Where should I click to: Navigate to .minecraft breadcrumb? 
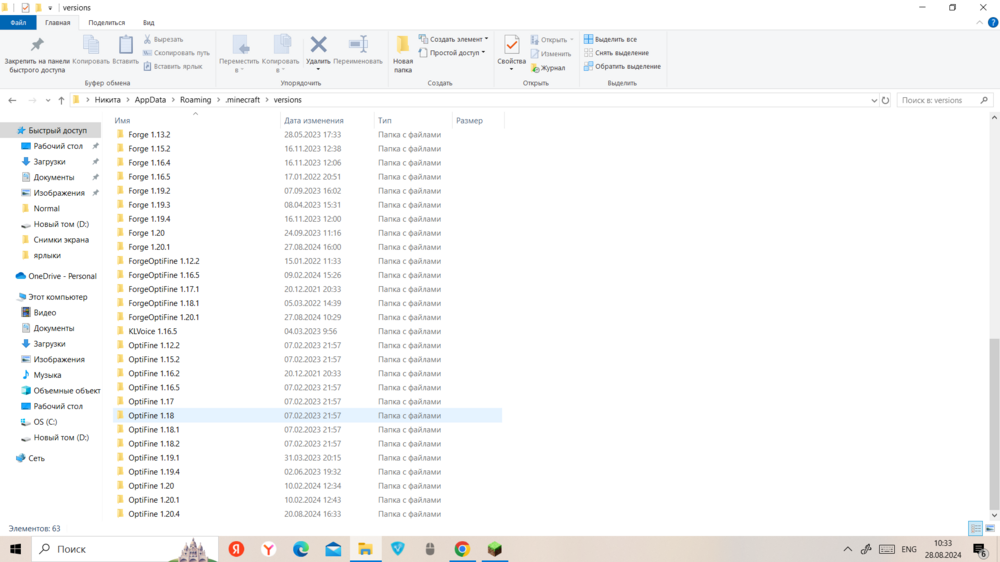[243, 100]
